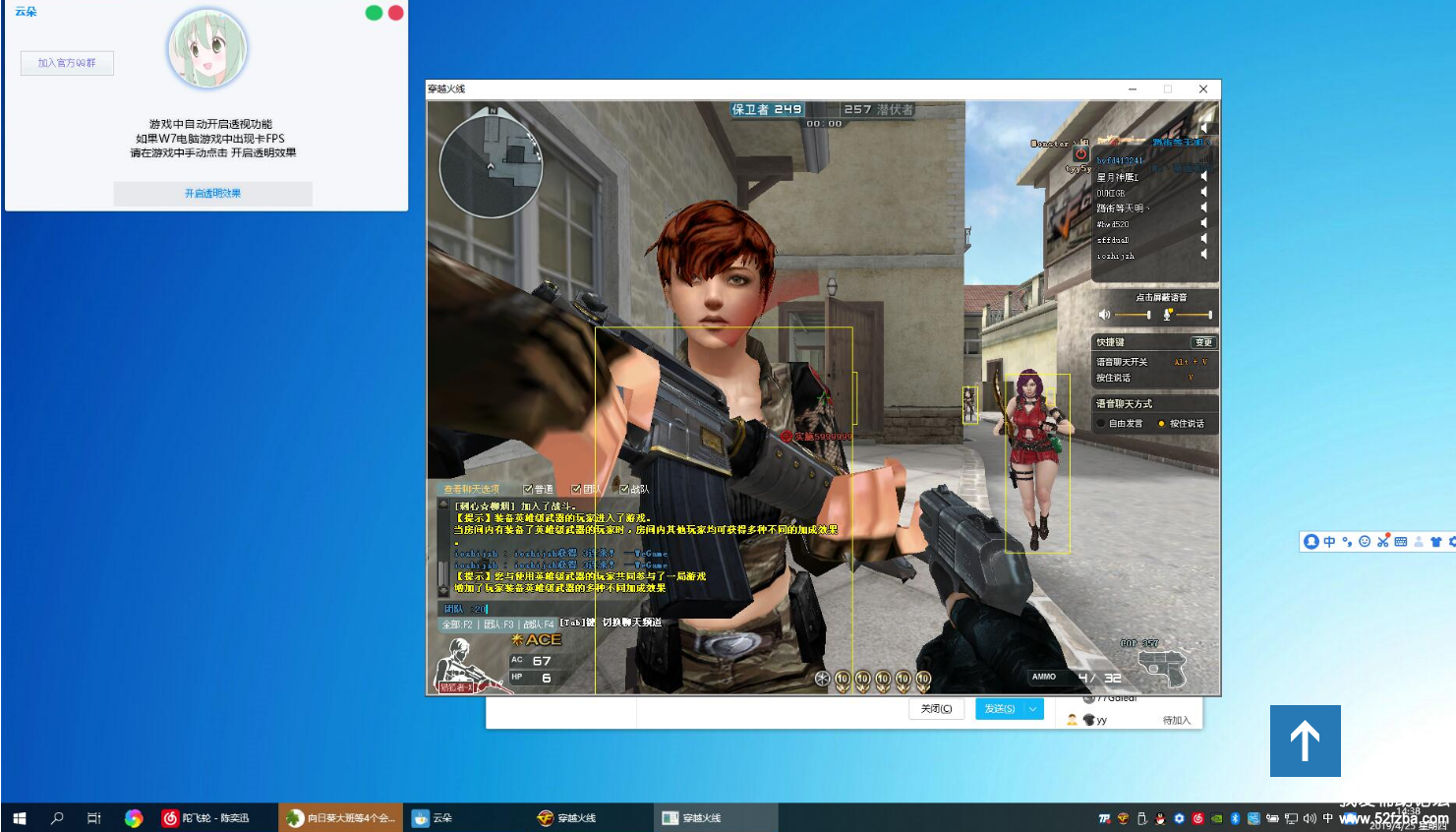Mute voice of player zffdual
This screenshot has height=832, width=1456.
click(x=1204, y=239)
